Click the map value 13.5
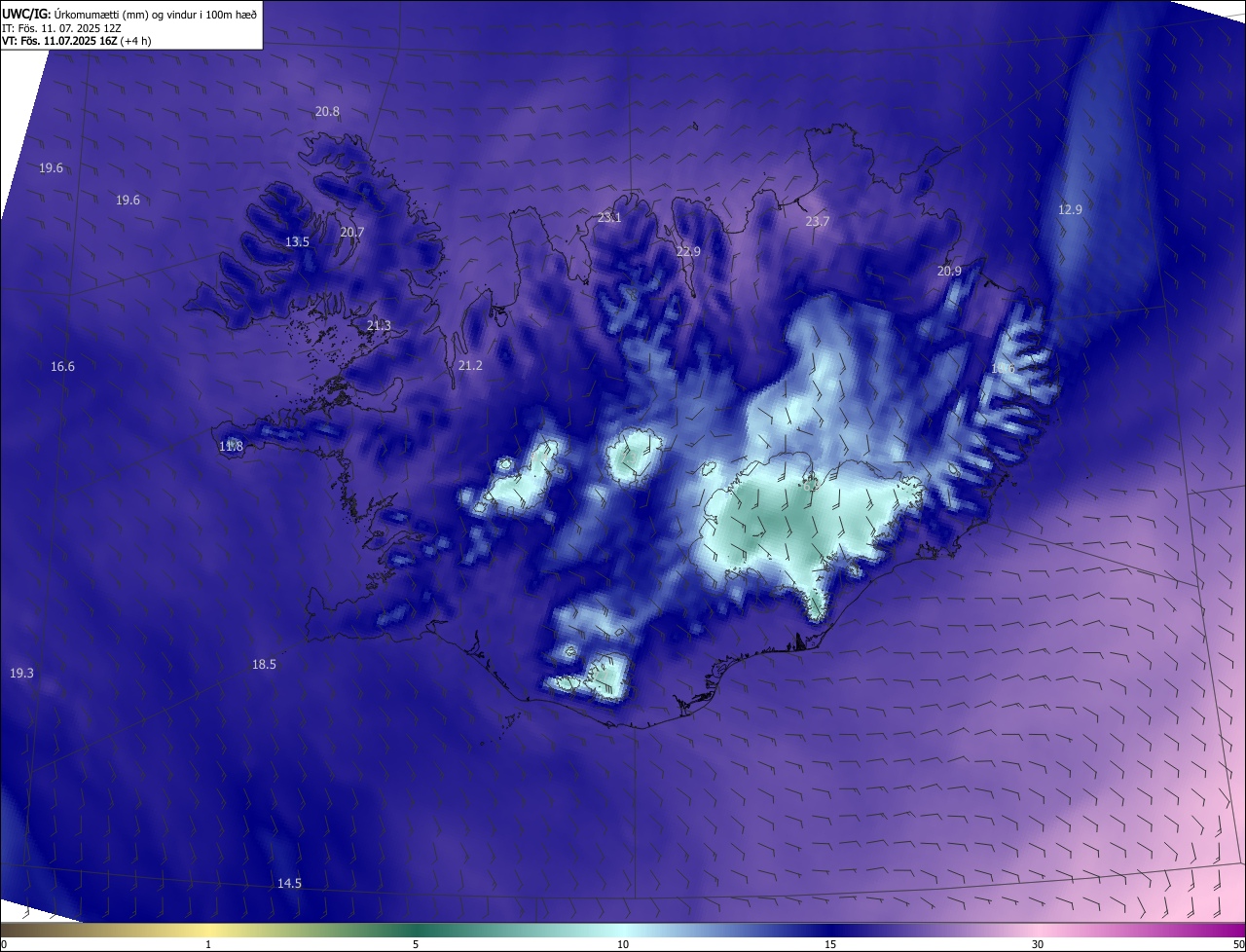 [297, 242]
